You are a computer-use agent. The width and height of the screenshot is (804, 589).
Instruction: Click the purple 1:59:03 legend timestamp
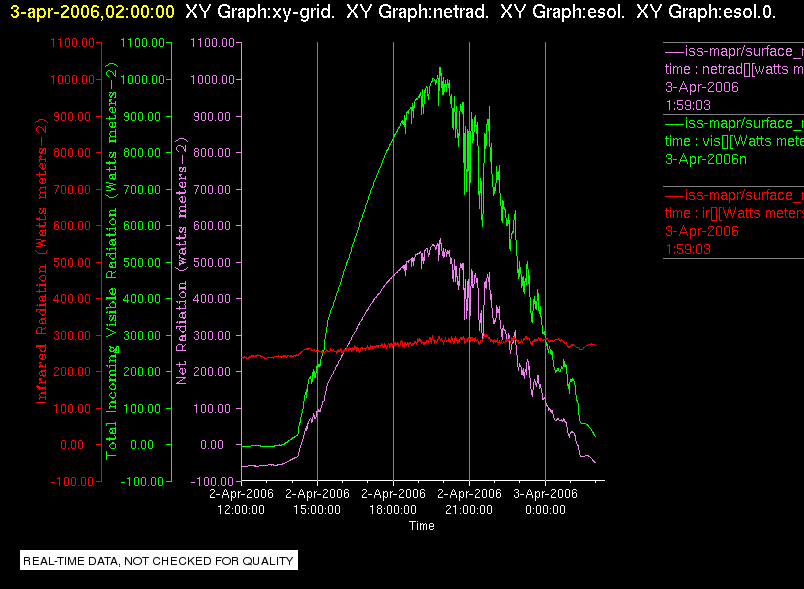(688, 105)
